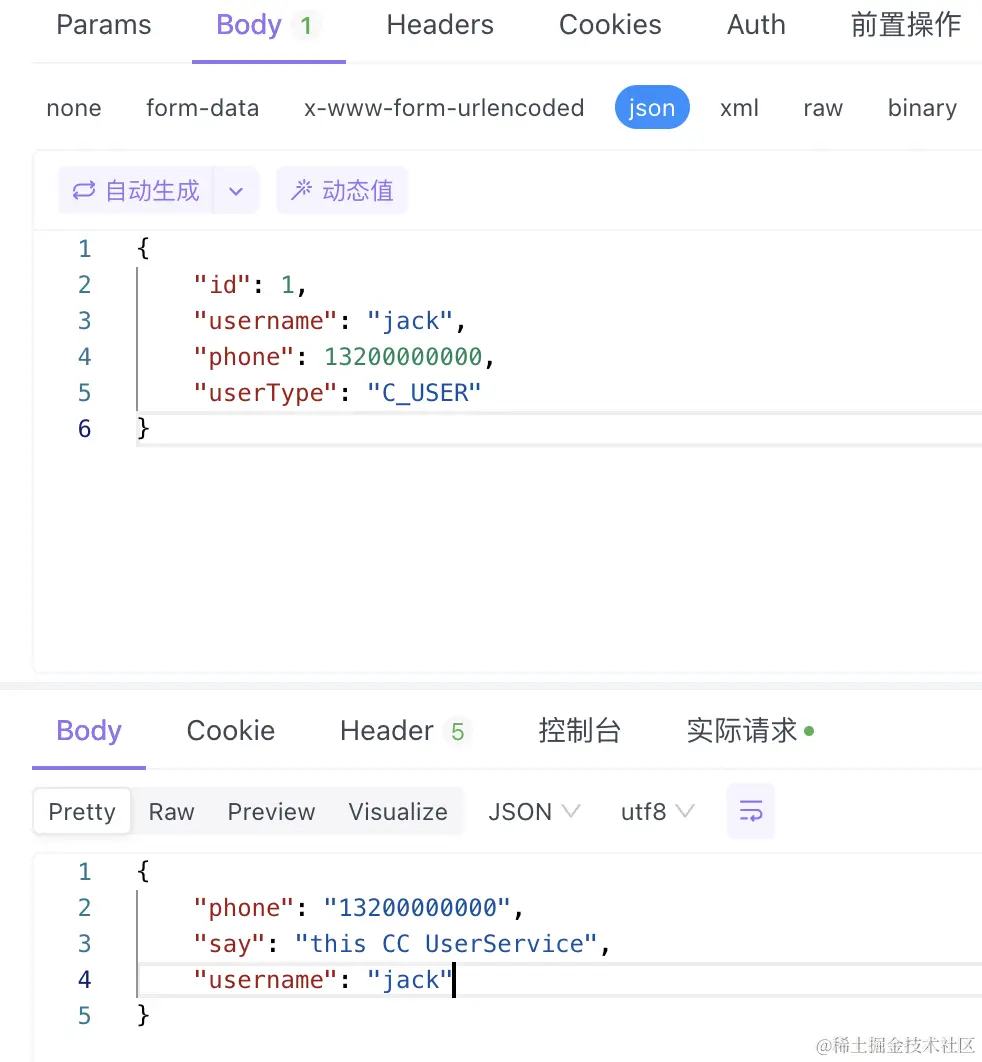The image size is (982, 1062).
Task: Switch to the 控制台 console tab
Action: pos(579,731)
